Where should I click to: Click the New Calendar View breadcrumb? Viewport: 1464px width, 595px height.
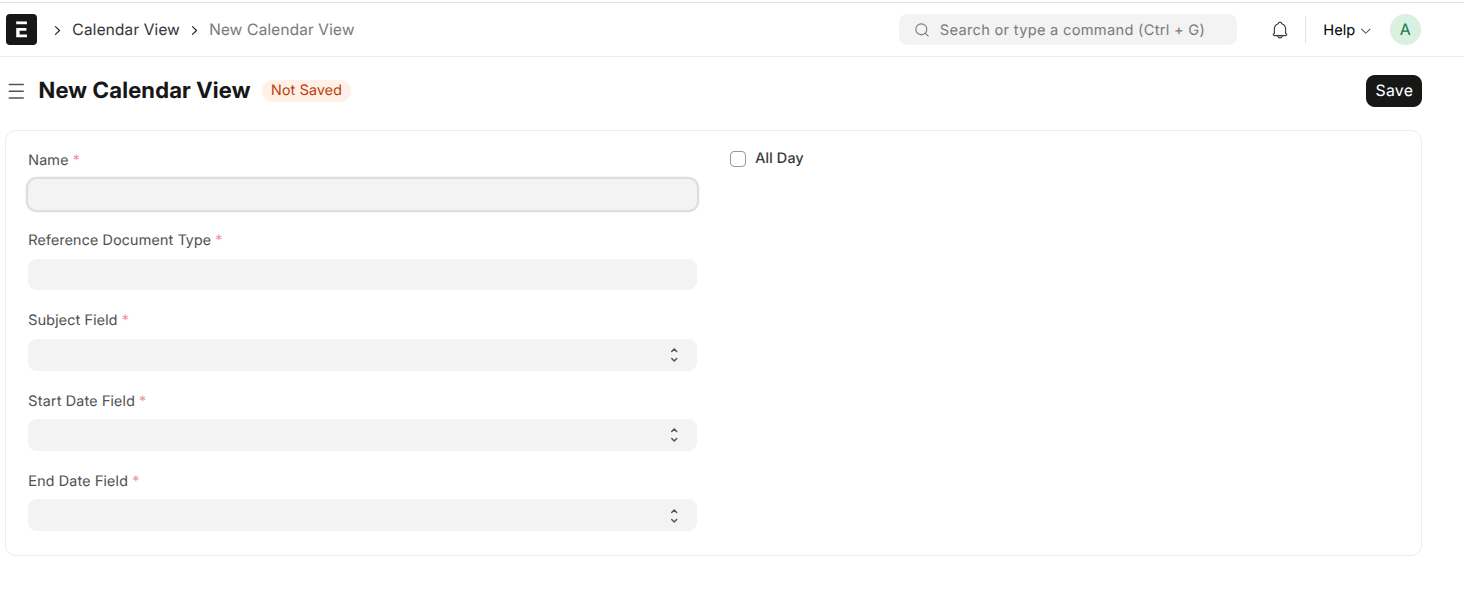[282, 30]
